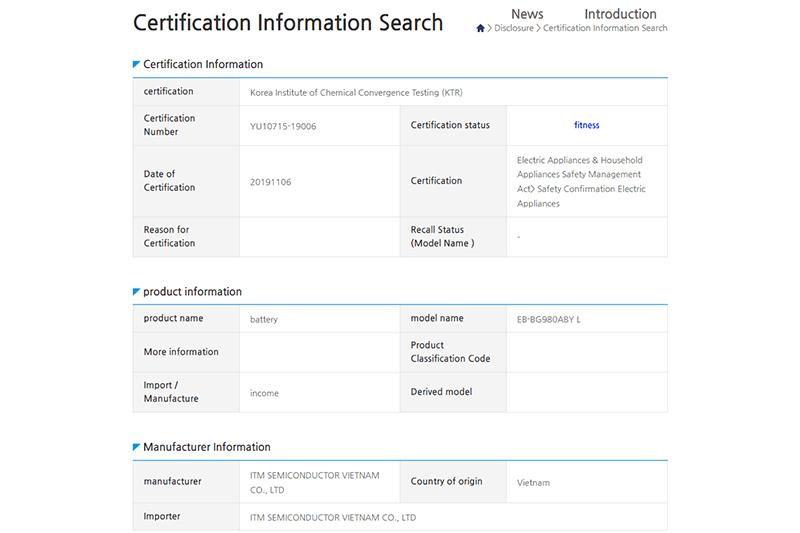Open the News menu
The image size is (800, 533).
click(x=527, y=14)
